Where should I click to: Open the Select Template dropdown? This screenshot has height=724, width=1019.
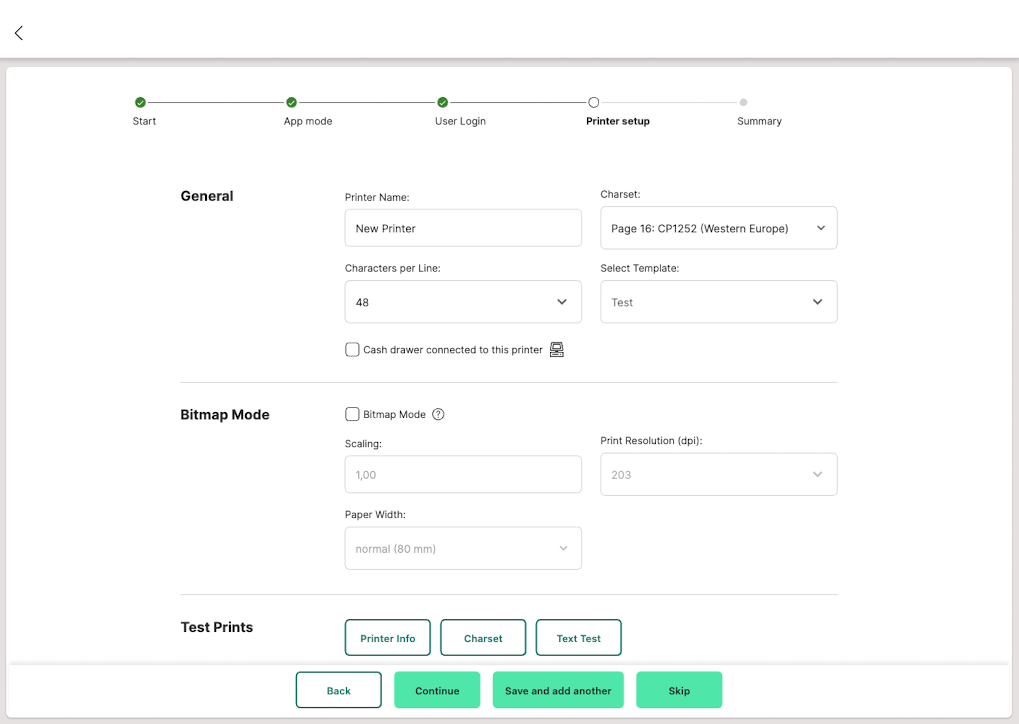[x=718, y=302]
